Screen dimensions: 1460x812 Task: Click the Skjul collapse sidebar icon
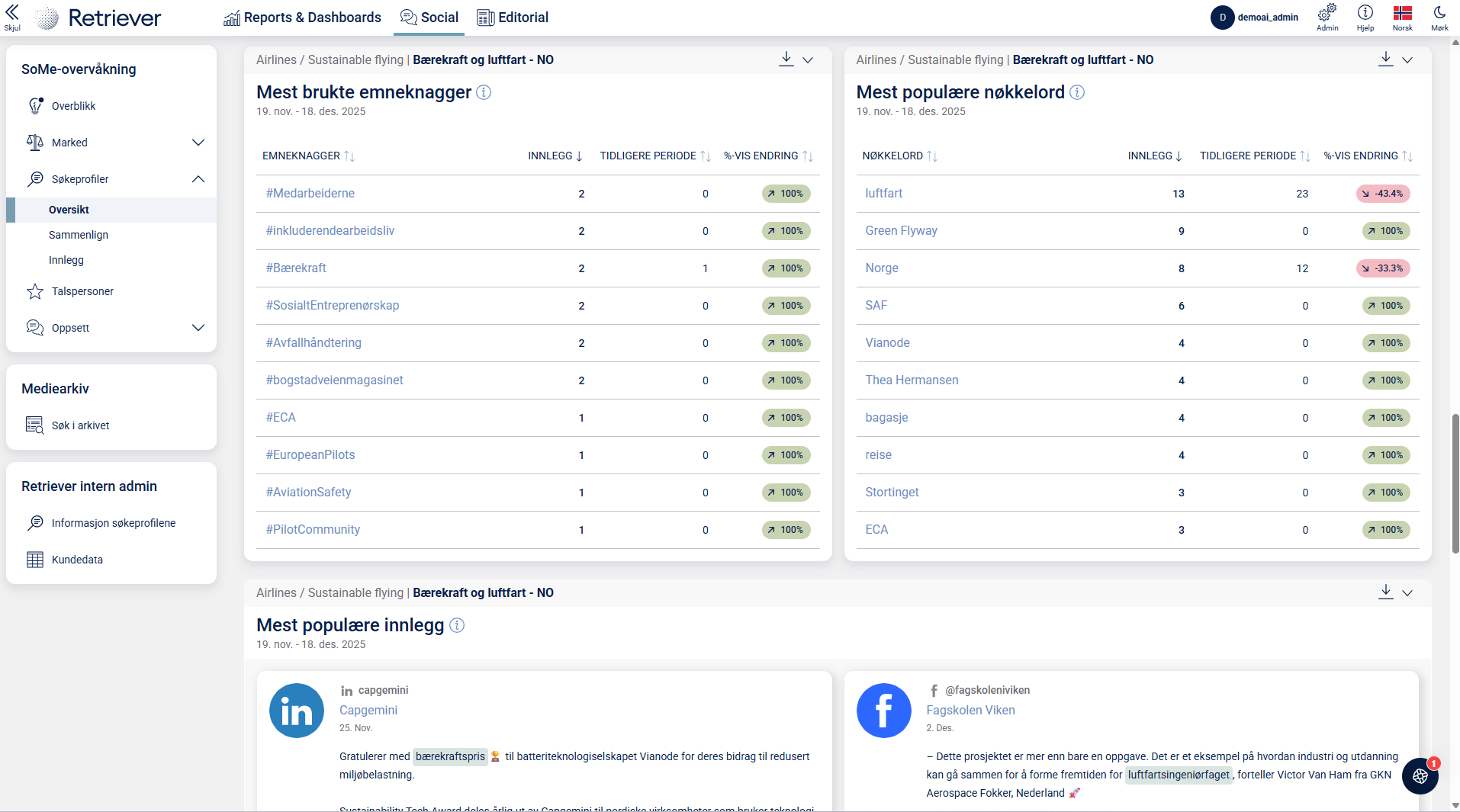coord(12,17)
